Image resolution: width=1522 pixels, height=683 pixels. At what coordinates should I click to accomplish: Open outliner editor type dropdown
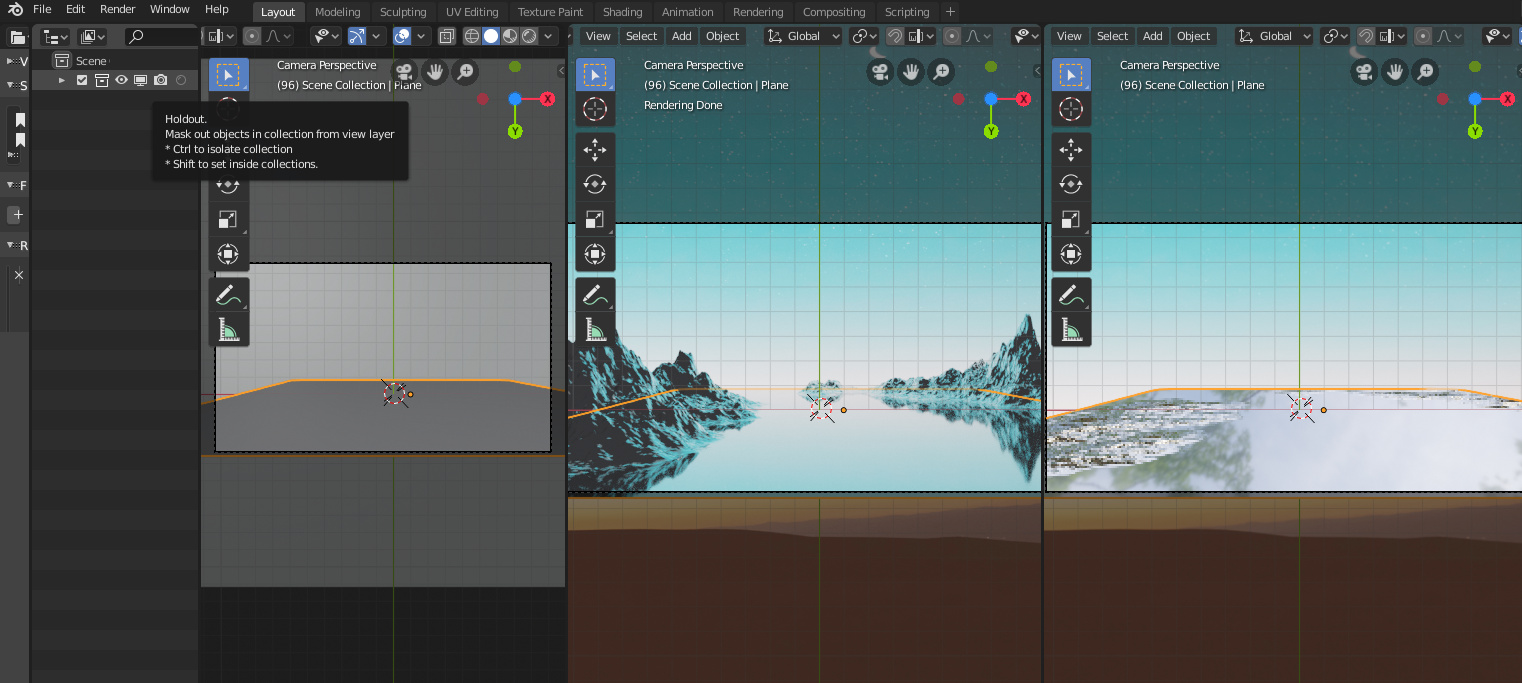(x=53, y=36)
